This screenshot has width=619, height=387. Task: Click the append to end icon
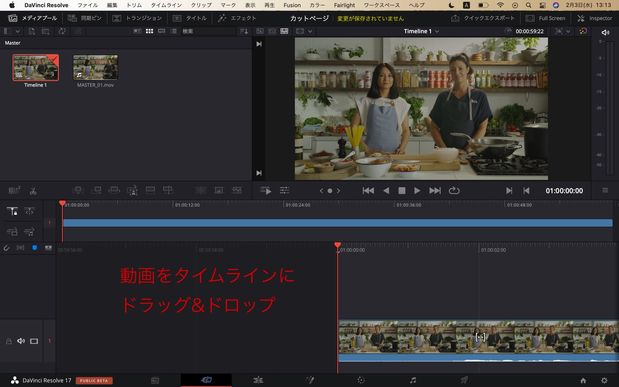point(96,190)
